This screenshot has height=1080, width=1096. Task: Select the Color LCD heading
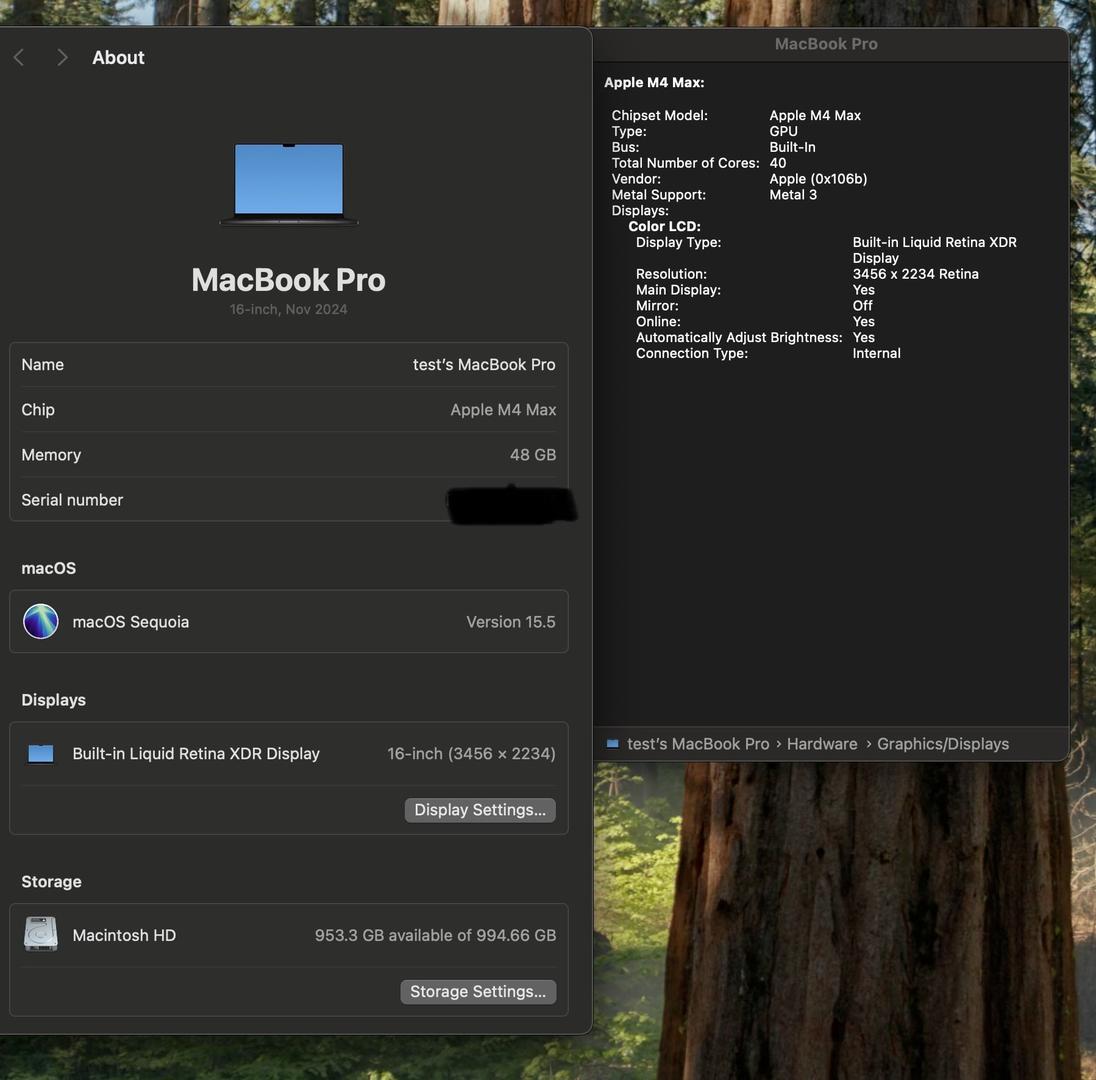(664, 227)
